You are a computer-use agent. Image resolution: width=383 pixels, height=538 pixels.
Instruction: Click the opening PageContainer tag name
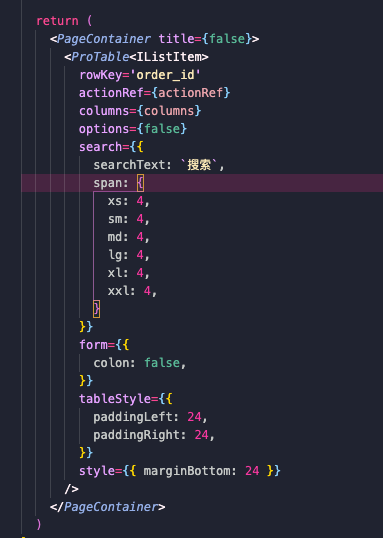[104, 39]
